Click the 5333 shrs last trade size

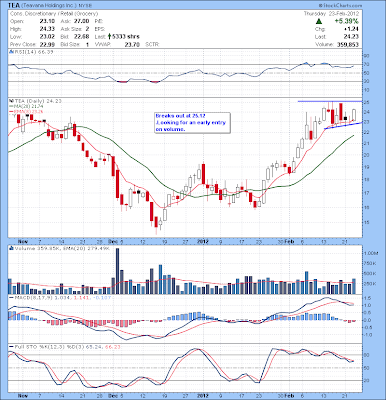pos(125,37)
